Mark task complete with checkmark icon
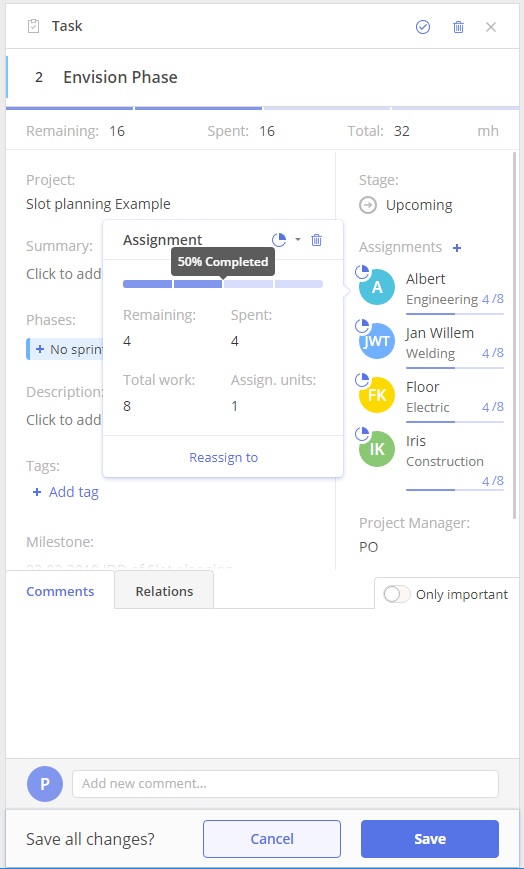Screen dimensions: 524x869 click(423, 27)
